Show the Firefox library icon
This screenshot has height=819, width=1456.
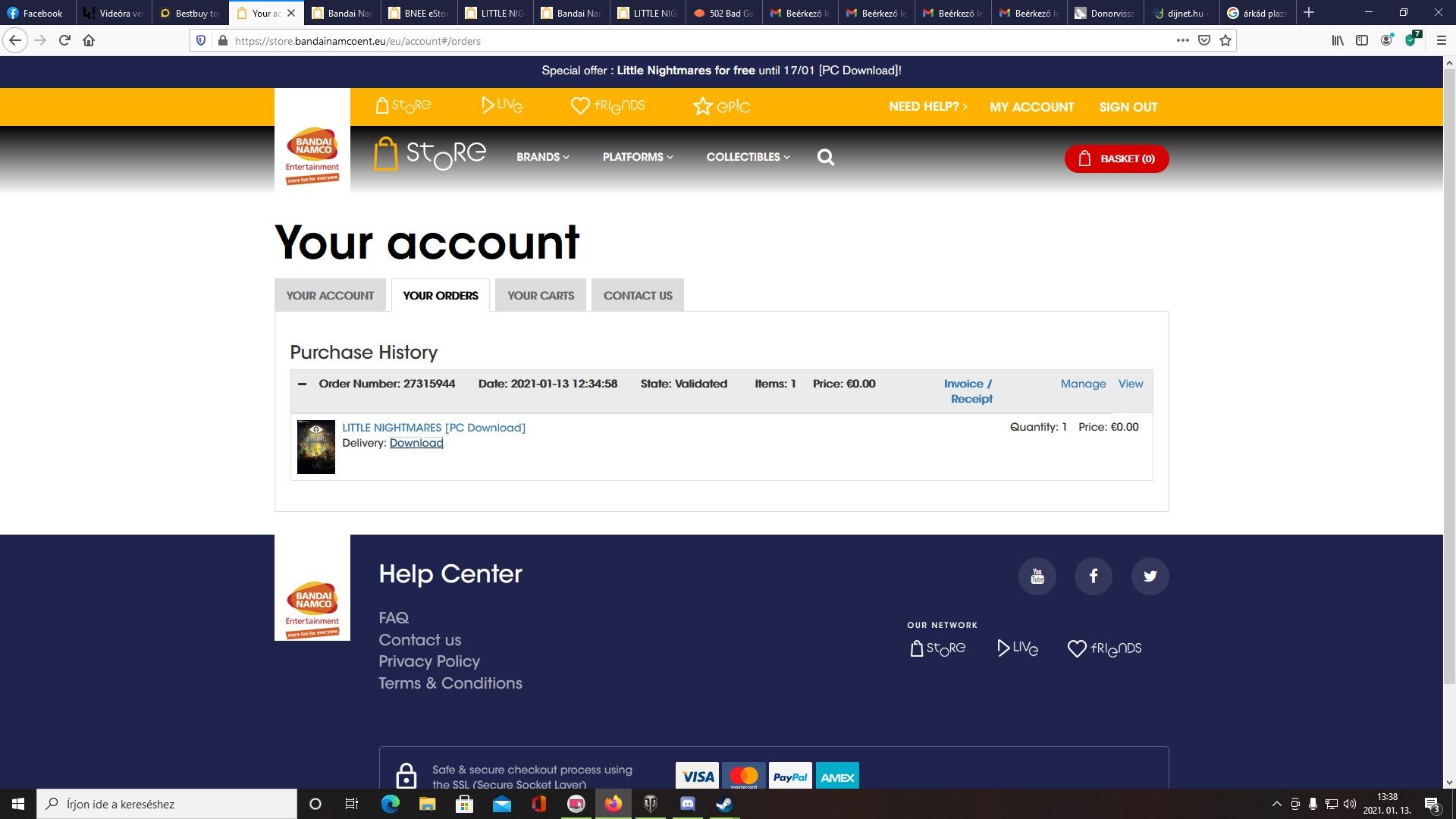1338,40
